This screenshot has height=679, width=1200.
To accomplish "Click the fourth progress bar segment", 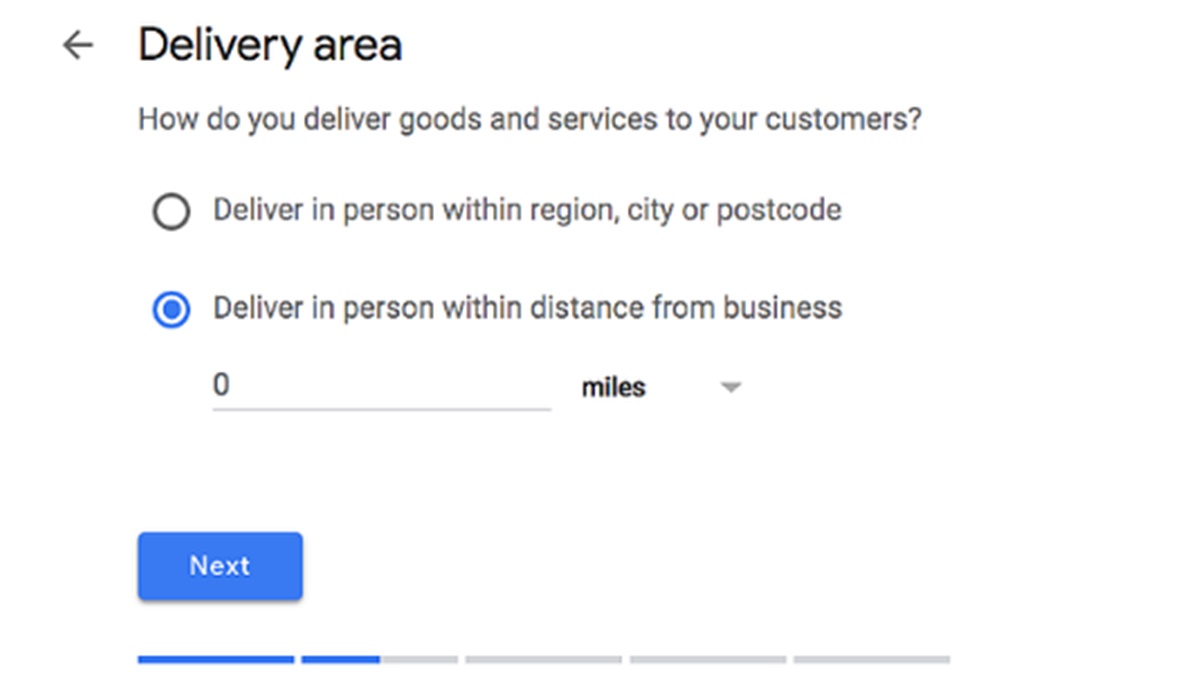I will coord(707,660).
